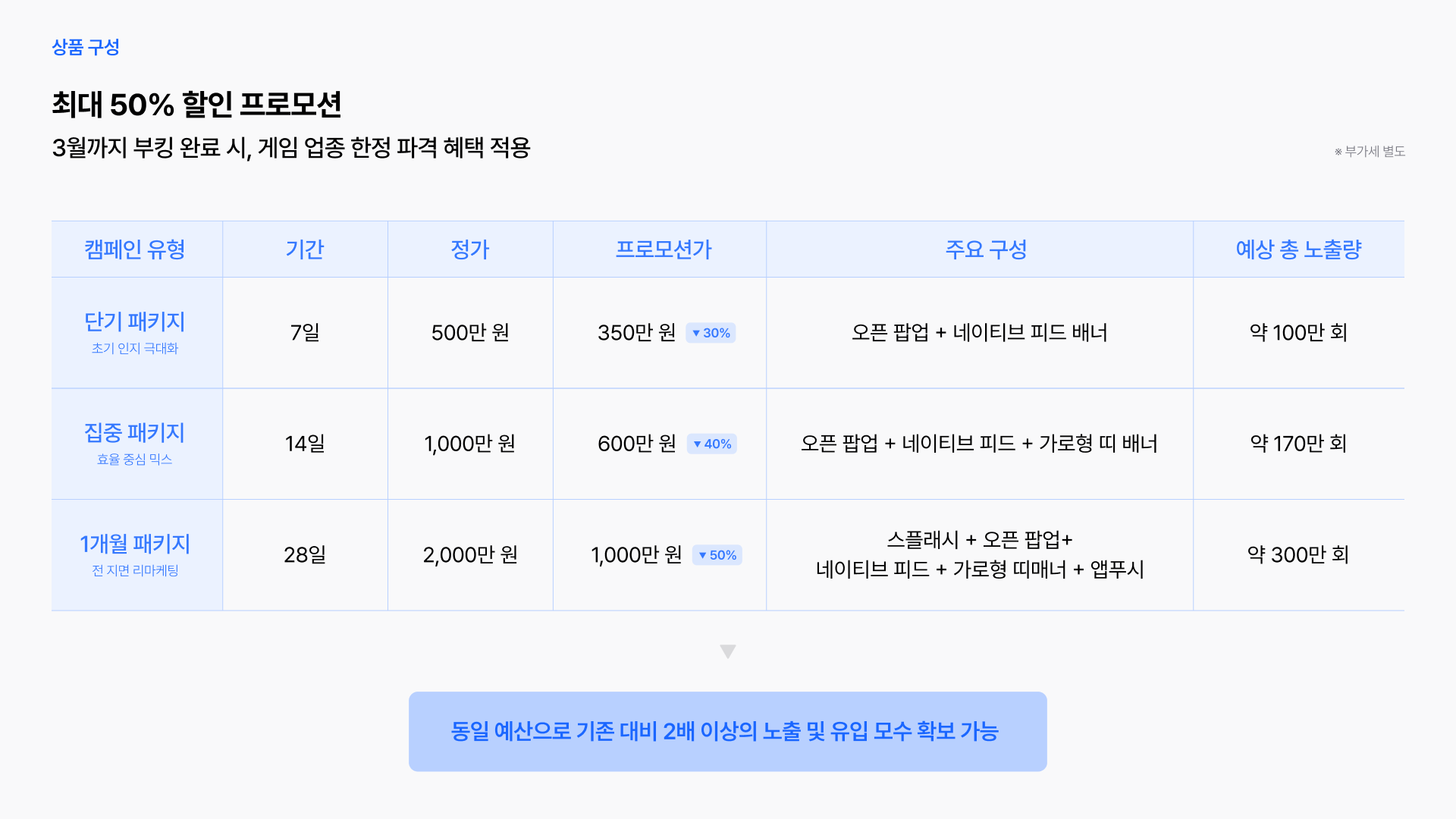Click the blue summary banner at bottom
The height and width of the screenshot is (819, 1456).
point(727,731)
